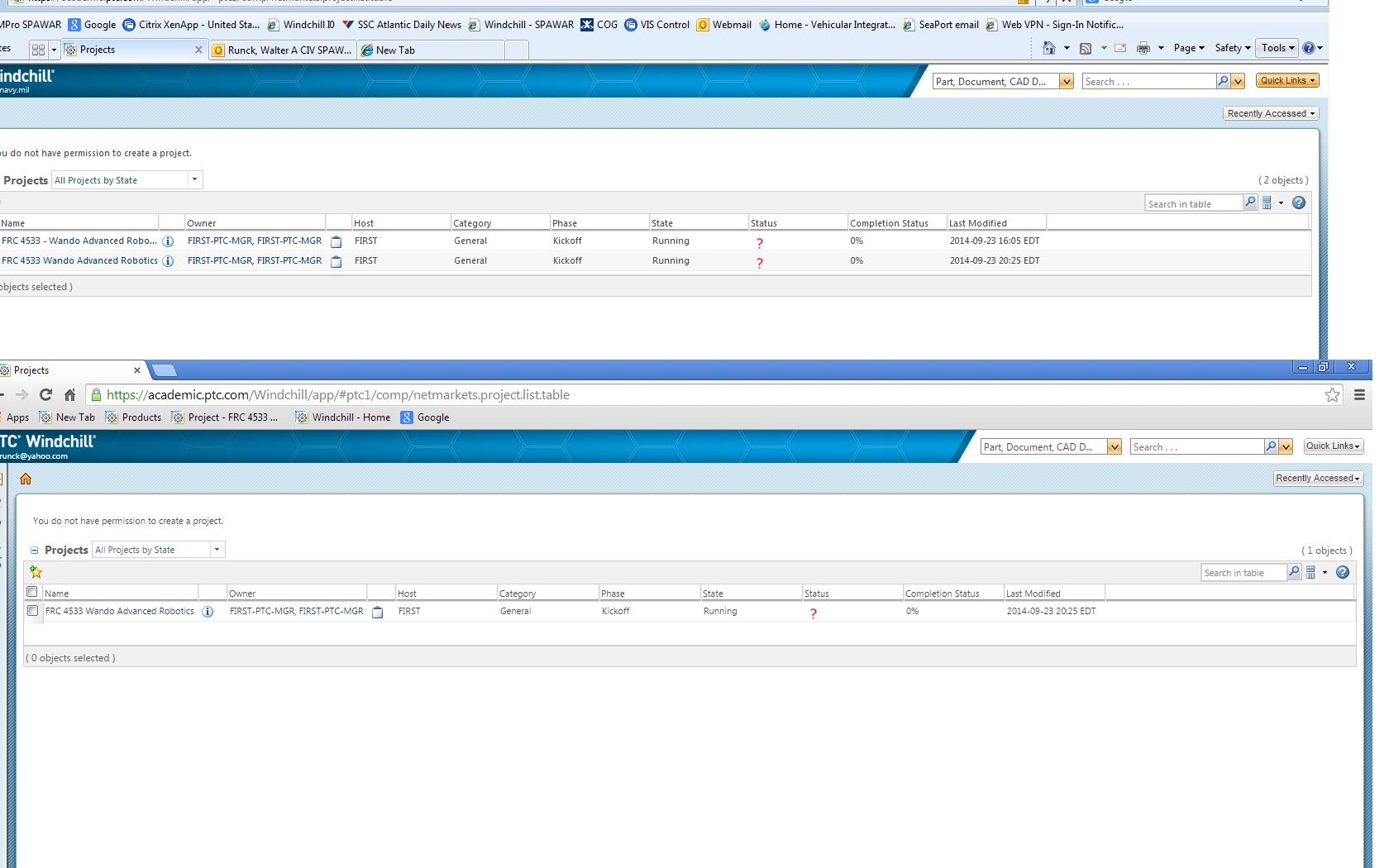Open info icon for Chrome project row
Viewport: 1389px width, 868px height.
[208, 612]
